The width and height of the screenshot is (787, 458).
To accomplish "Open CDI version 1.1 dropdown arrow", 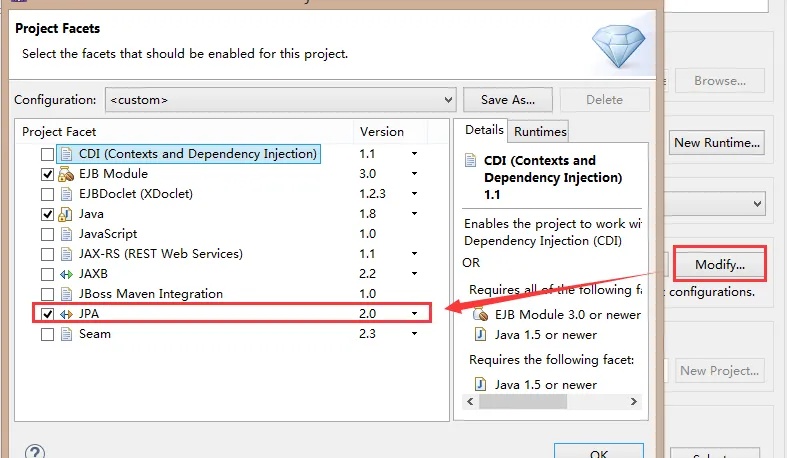I will pos(415,154).
